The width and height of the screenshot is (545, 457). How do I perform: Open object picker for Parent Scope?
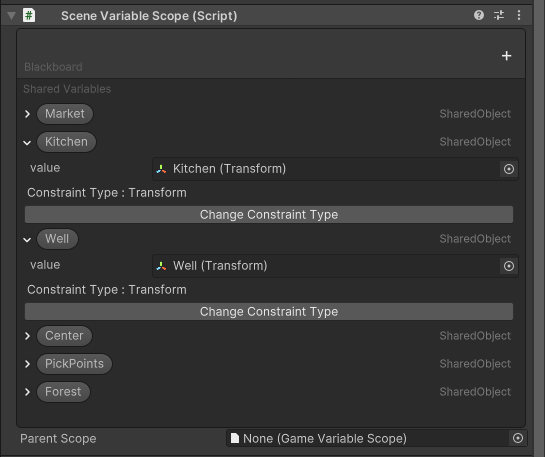tap(518, 438)
